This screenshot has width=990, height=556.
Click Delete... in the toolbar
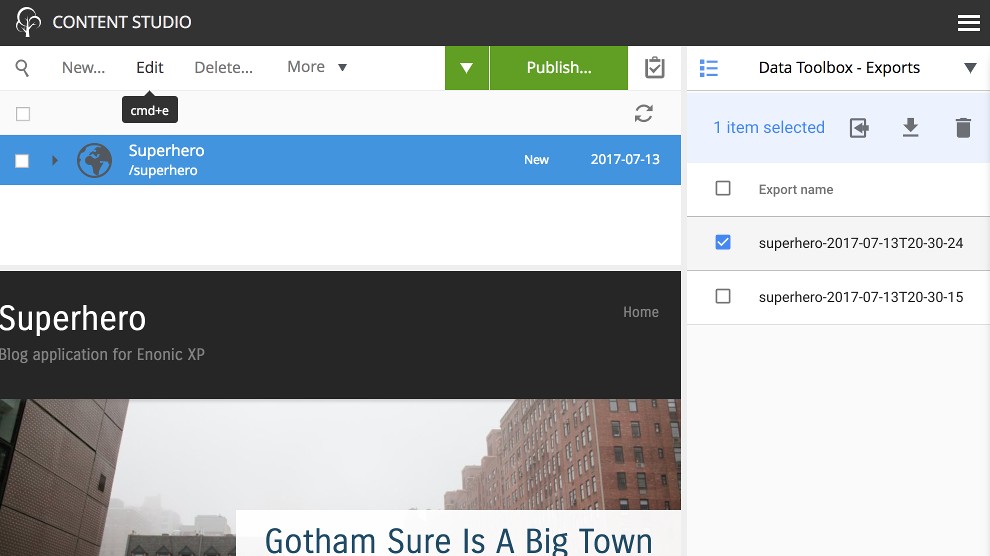click(224, 68)
